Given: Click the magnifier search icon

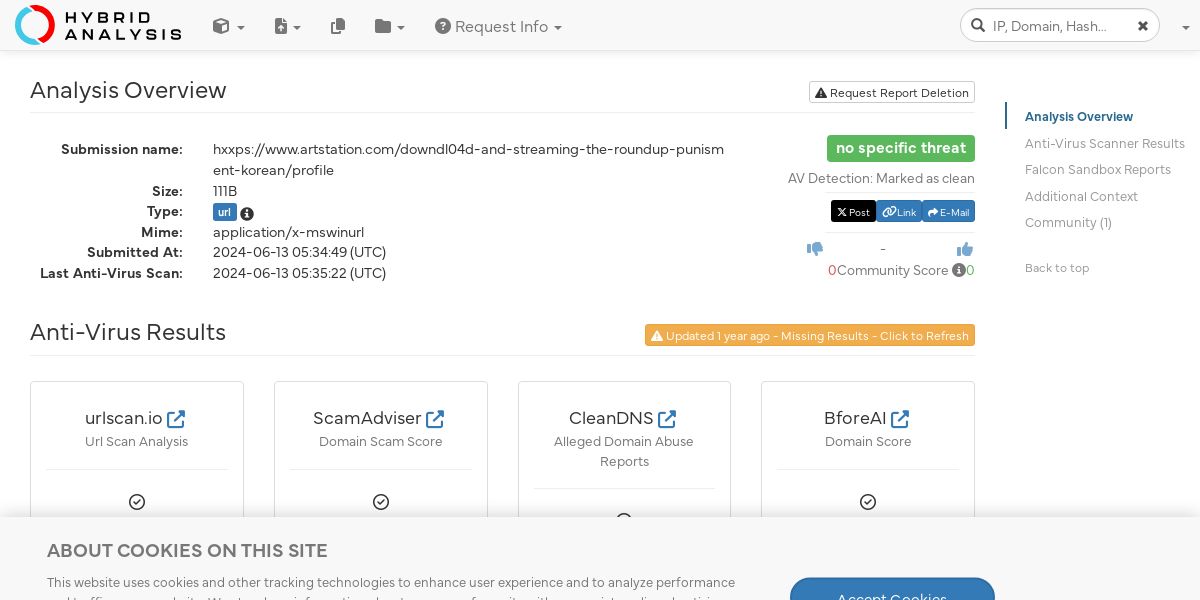Looking at the screenshot, I should click(977, 26).
